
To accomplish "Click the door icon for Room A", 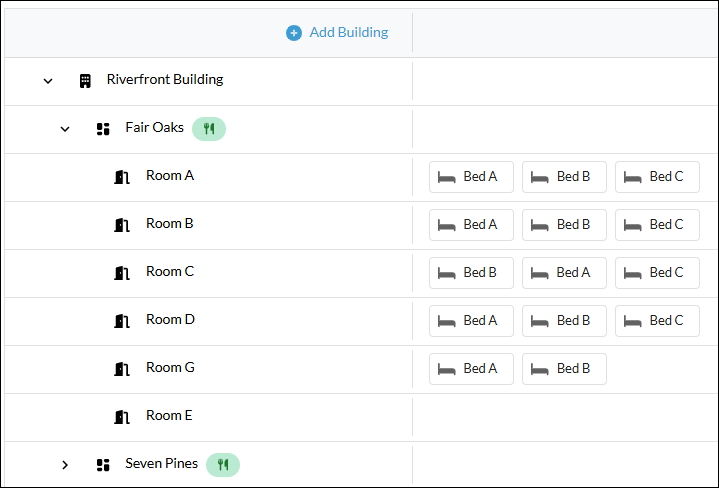I will point(122,177).
